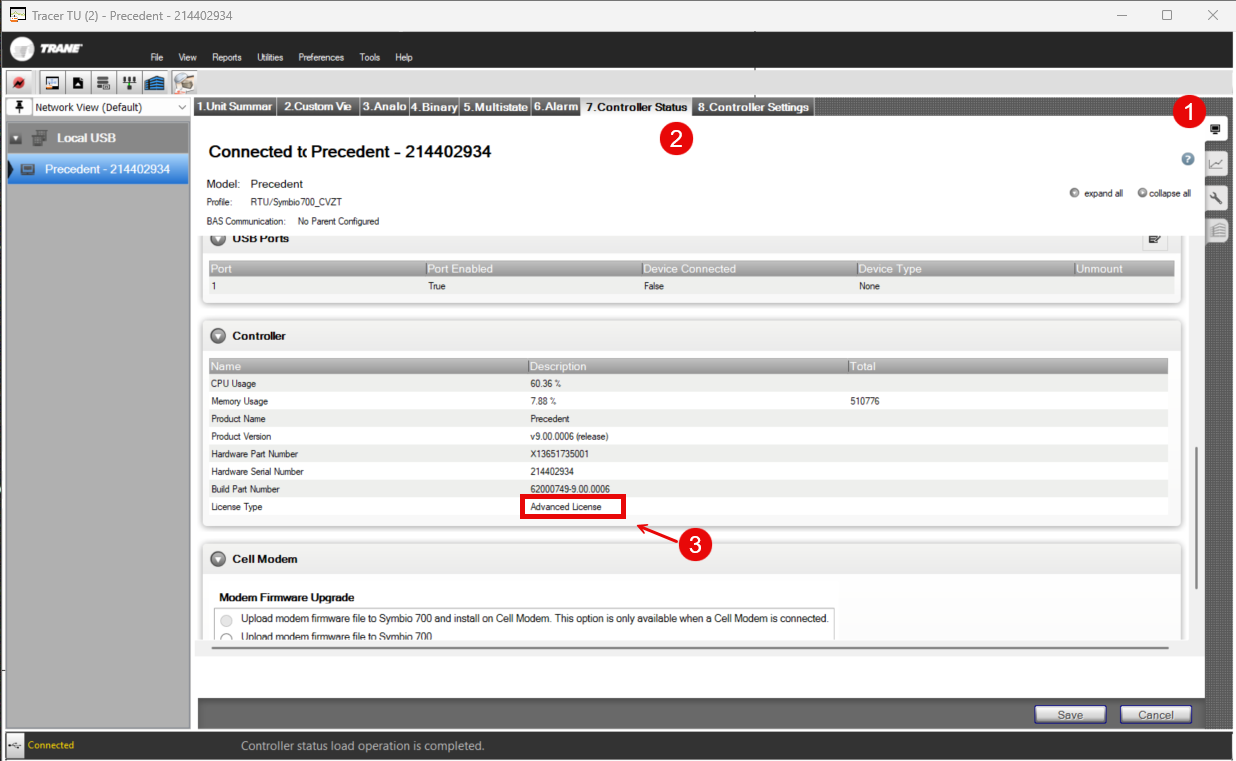Open the server storage toolbar icon
The width and height of the screenshot is (1236, 761).
click(103, 82)
